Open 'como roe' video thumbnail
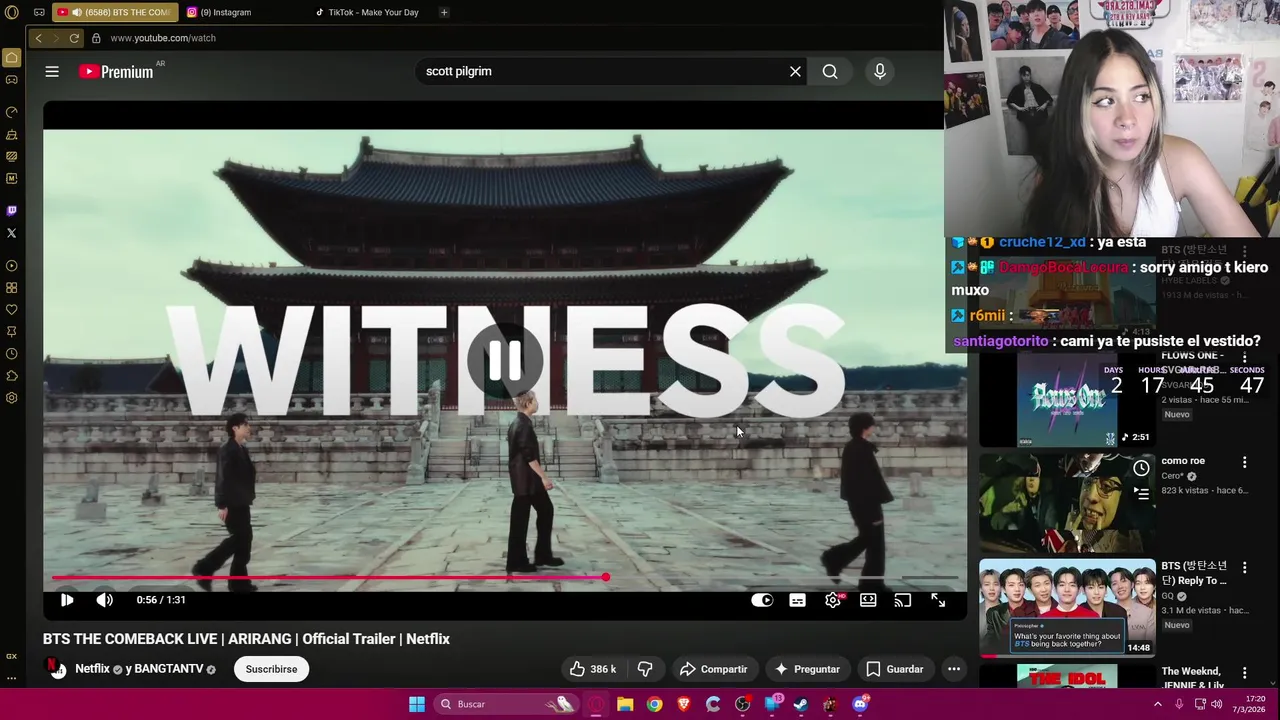Screen dimensions: 1280x720 click(x=1067, y=503)
